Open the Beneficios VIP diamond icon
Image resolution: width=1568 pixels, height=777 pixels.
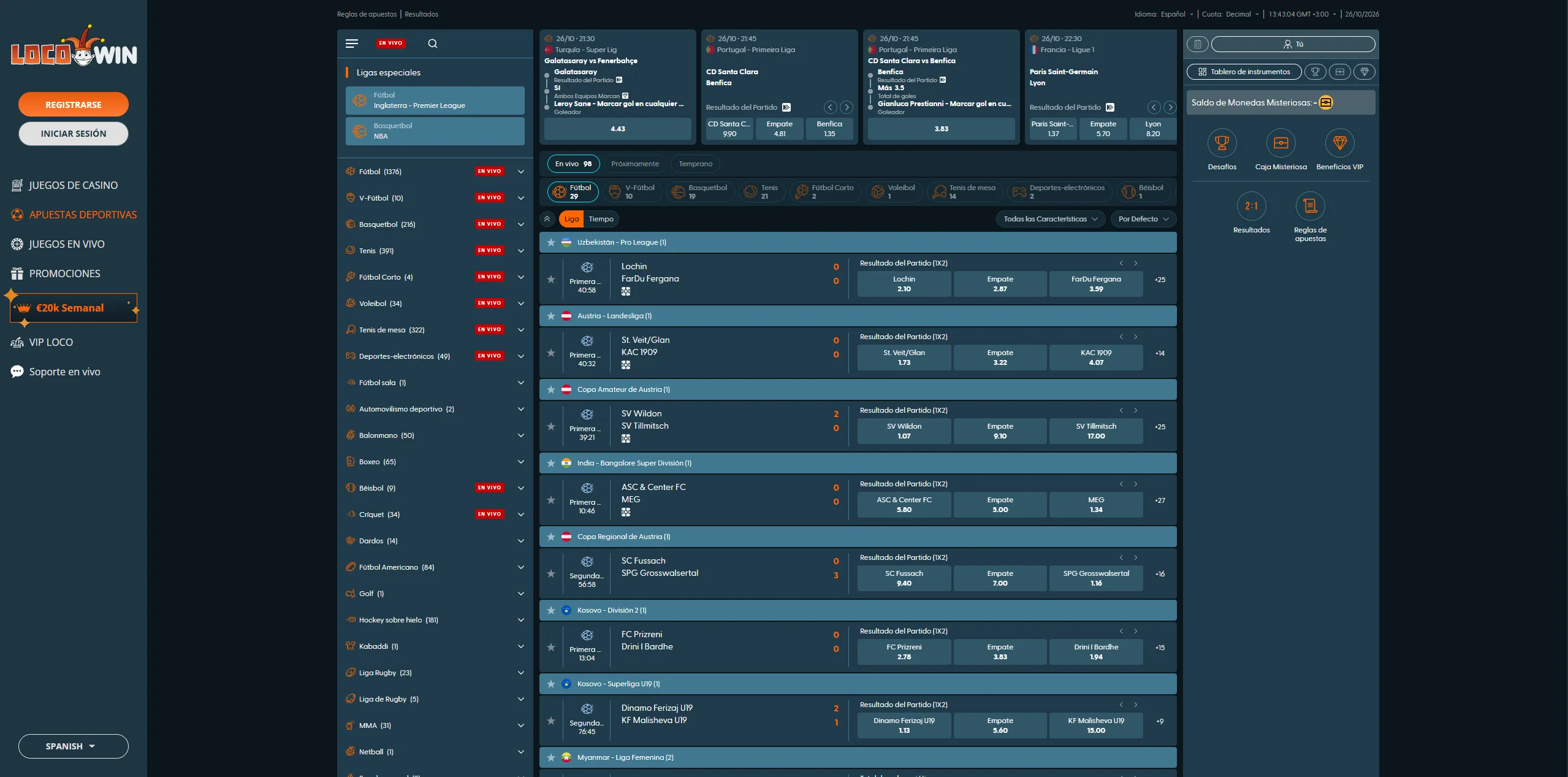tap(1339, 143)
